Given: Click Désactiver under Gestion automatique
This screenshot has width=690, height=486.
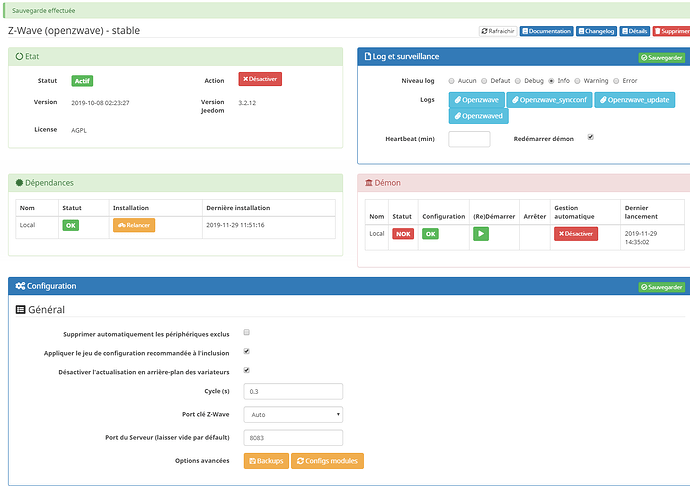Looking at the screenshot, I should (x=576, y=234).
